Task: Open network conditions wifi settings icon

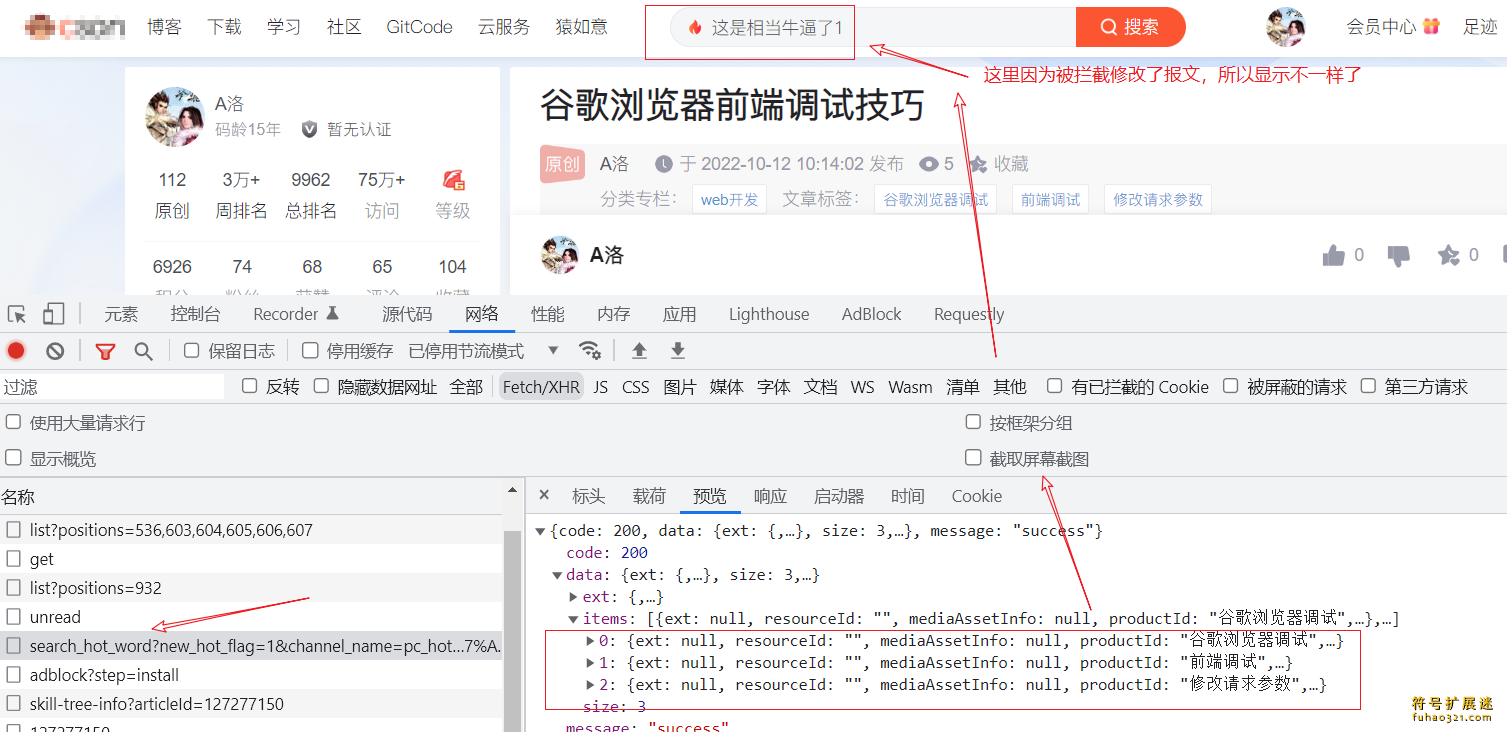Action: click(590, 351)
